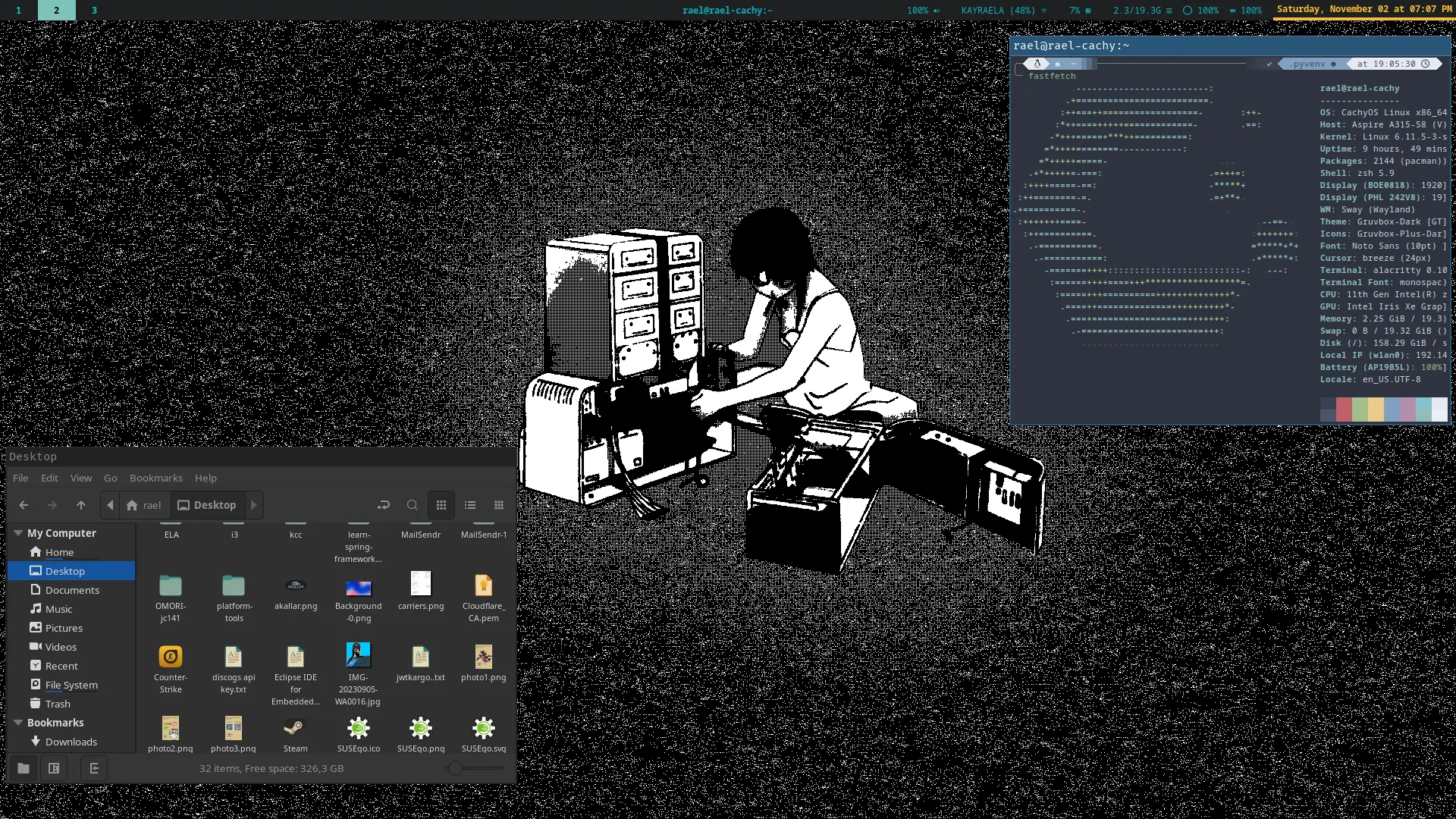This screenshot has height=819, width=1456.
Task: Open Videos in the sidebar
Action: click(x=71, y=647)
